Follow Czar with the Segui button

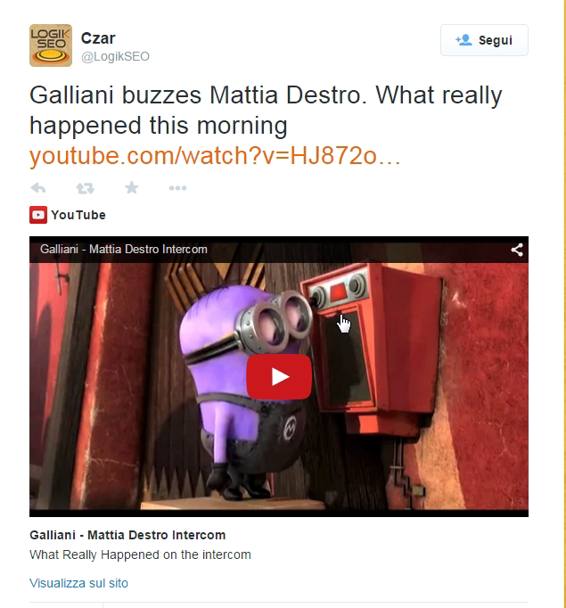pos(484,40)
